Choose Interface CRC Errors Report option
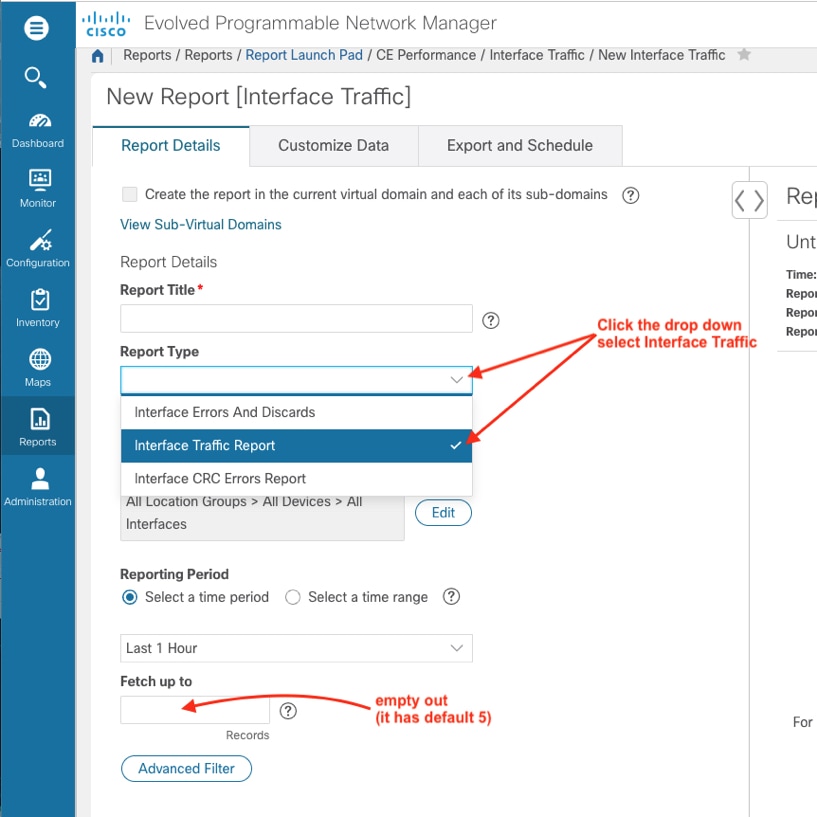The width and height of the screenshot is (817, 817). click(x=296, y=478)
